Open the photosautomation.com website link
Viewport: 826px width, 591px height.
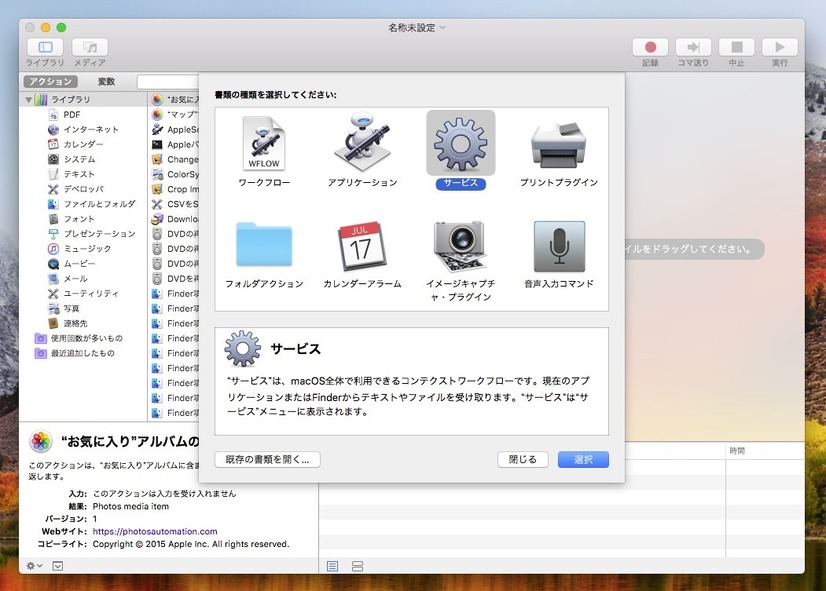click(155, 531)
